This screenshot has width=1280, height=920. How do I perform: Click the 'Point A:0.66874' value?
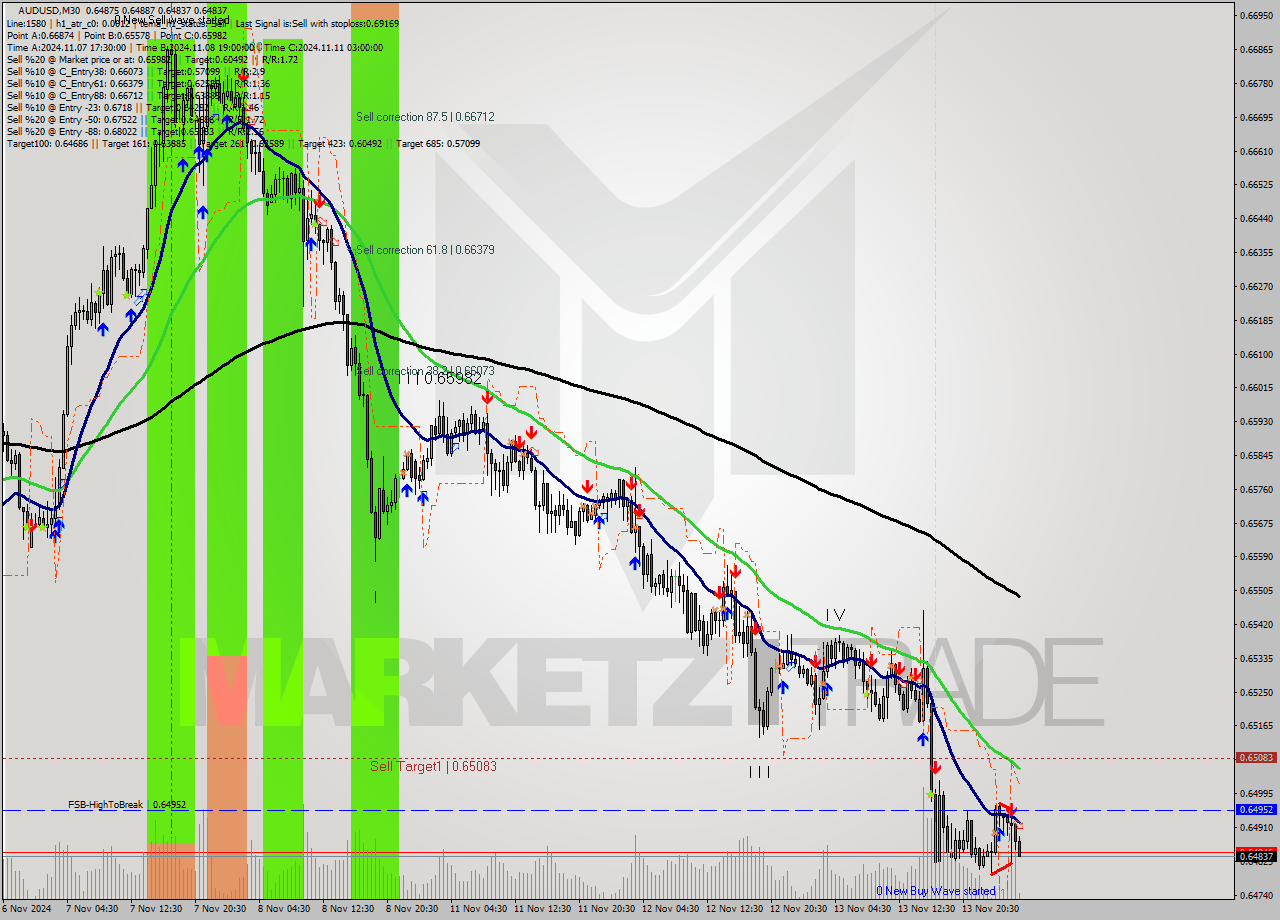coord(40,36)
